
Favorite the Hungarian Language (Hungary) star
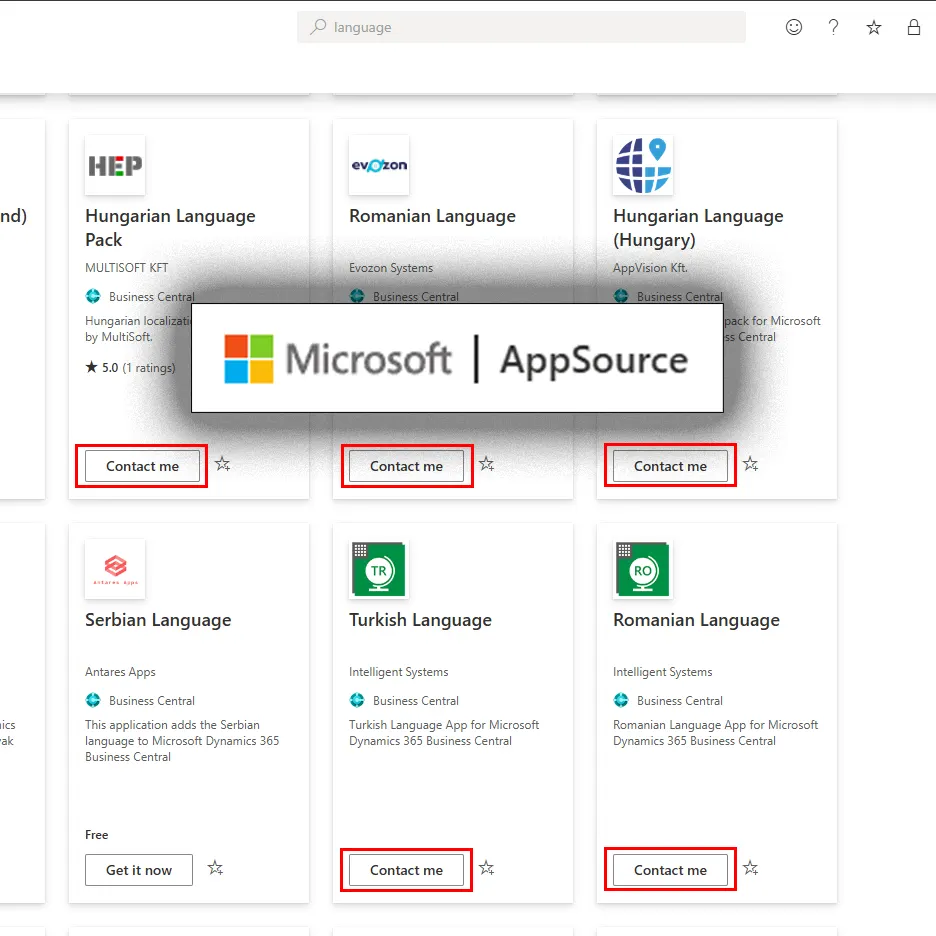[750, 464]
